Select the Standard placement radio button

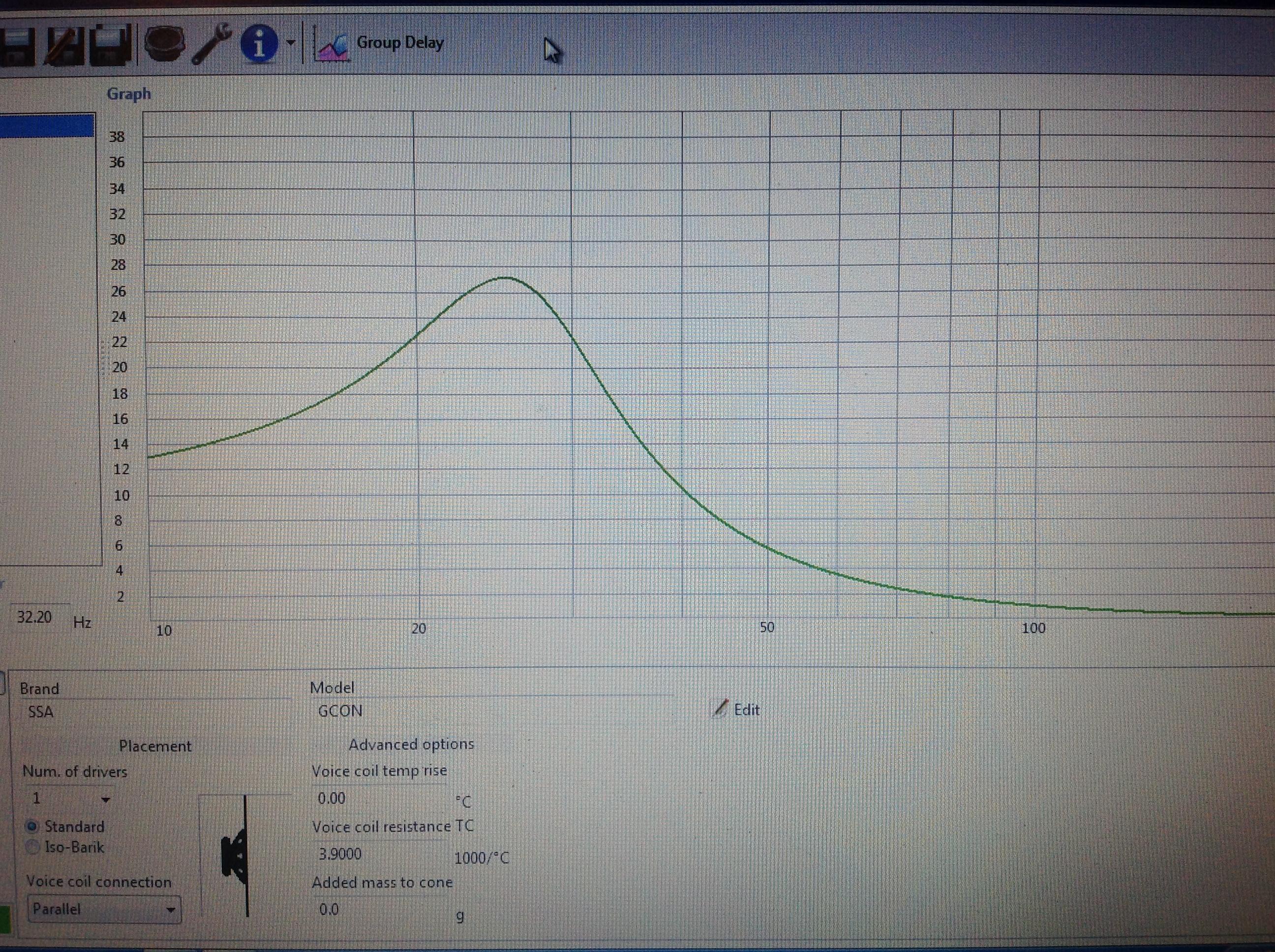tap(32, 827)
